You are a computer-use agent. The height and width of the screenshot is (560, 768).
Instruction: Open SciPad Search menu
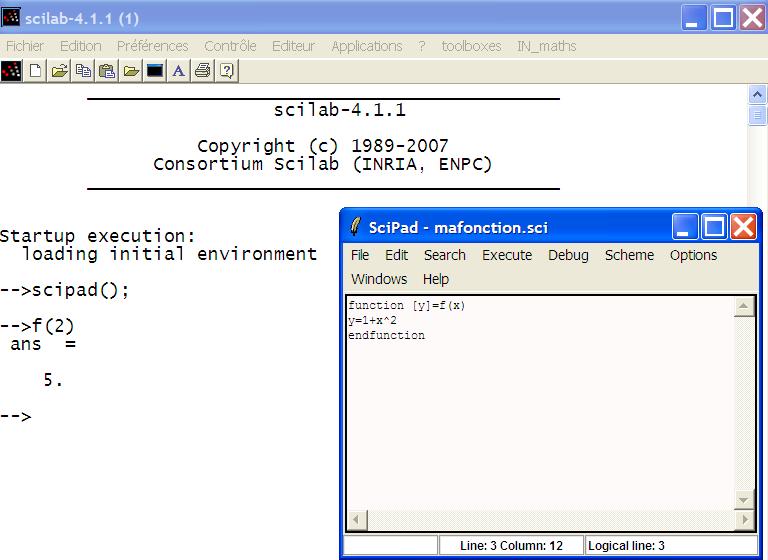point(445,255)
